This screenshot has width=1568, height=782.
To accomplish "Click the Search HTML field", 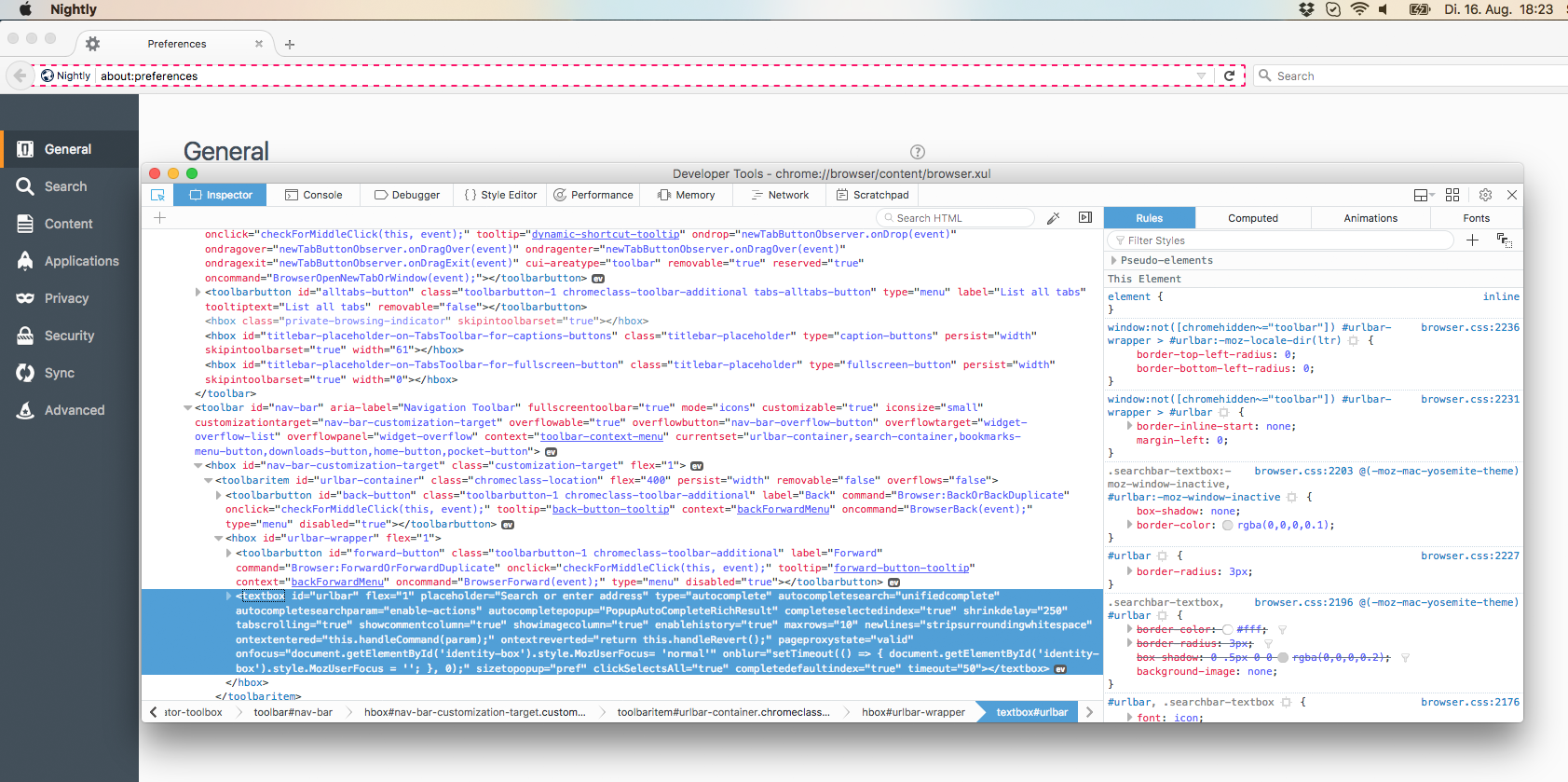I will [958, 218].
